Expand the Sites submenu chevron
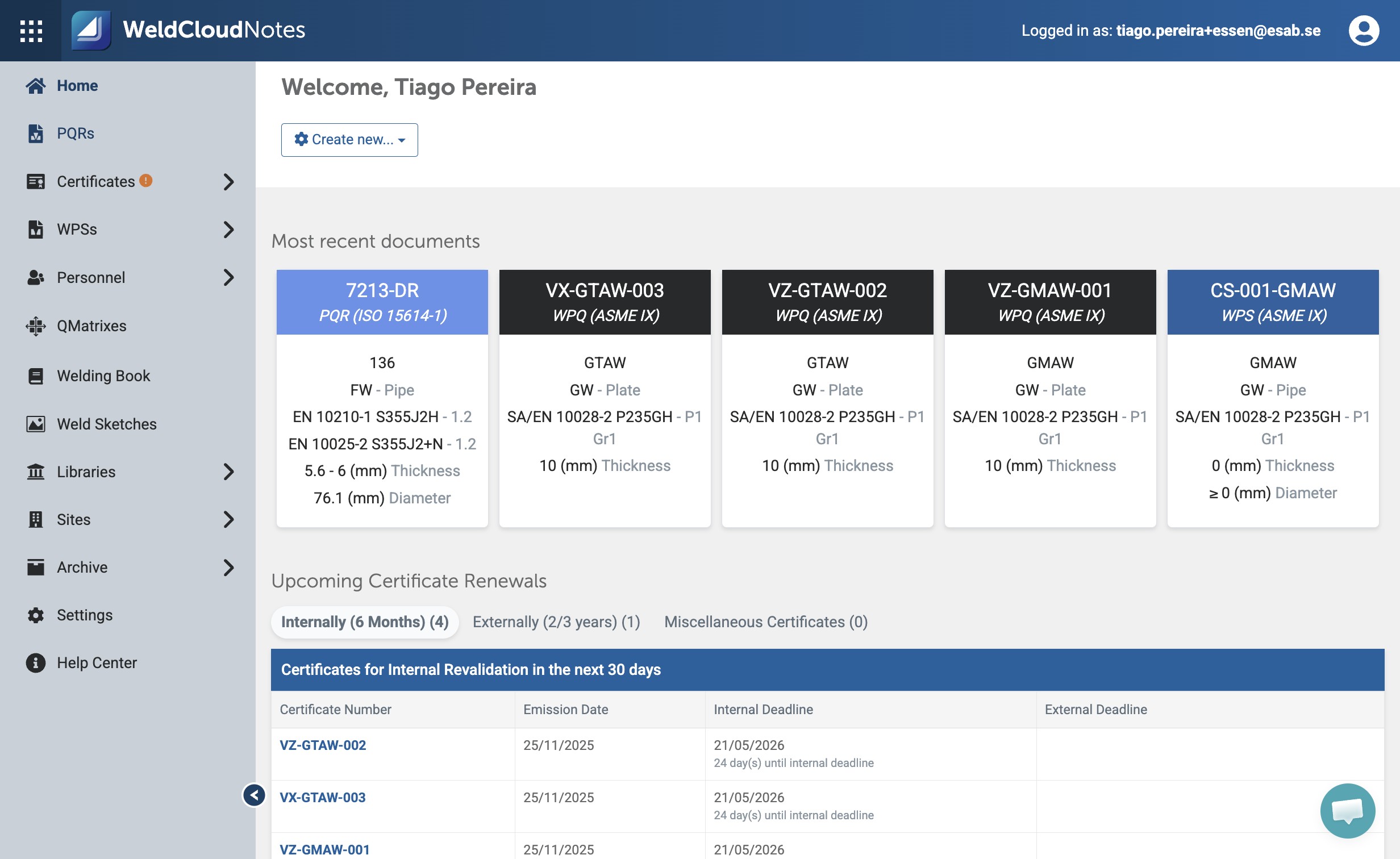The height and width of the screenshot is (859, 1400). (x=228, y=519)
